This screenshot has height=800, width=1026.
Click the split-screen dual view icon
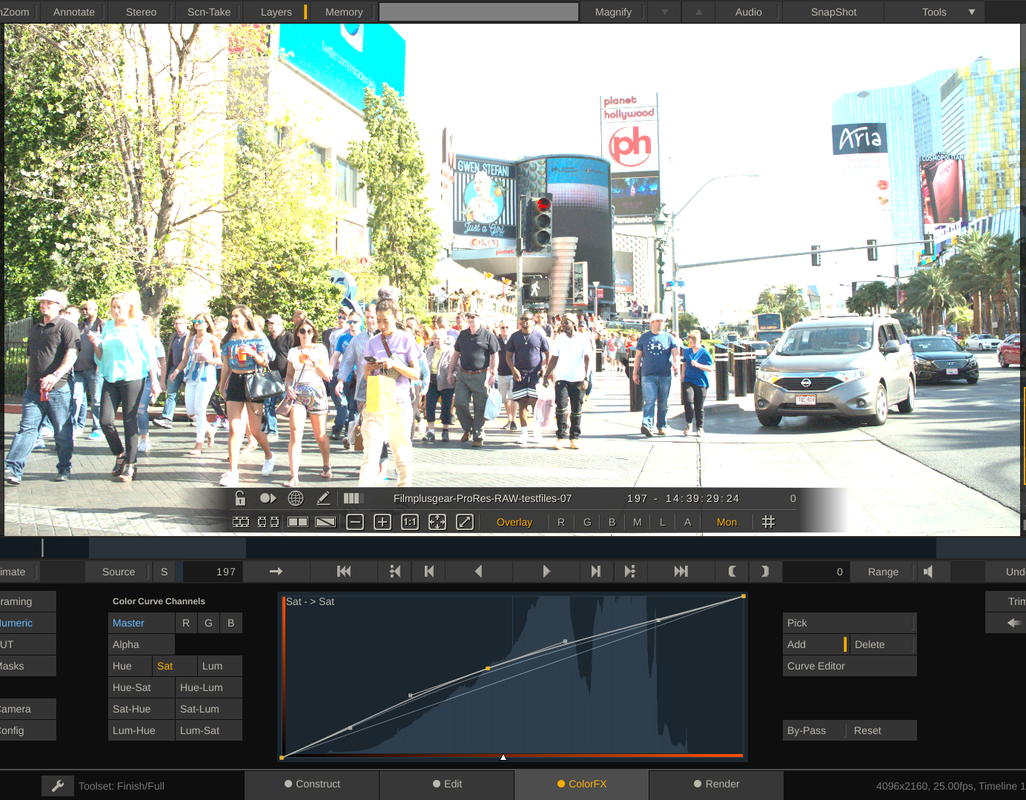298,522
